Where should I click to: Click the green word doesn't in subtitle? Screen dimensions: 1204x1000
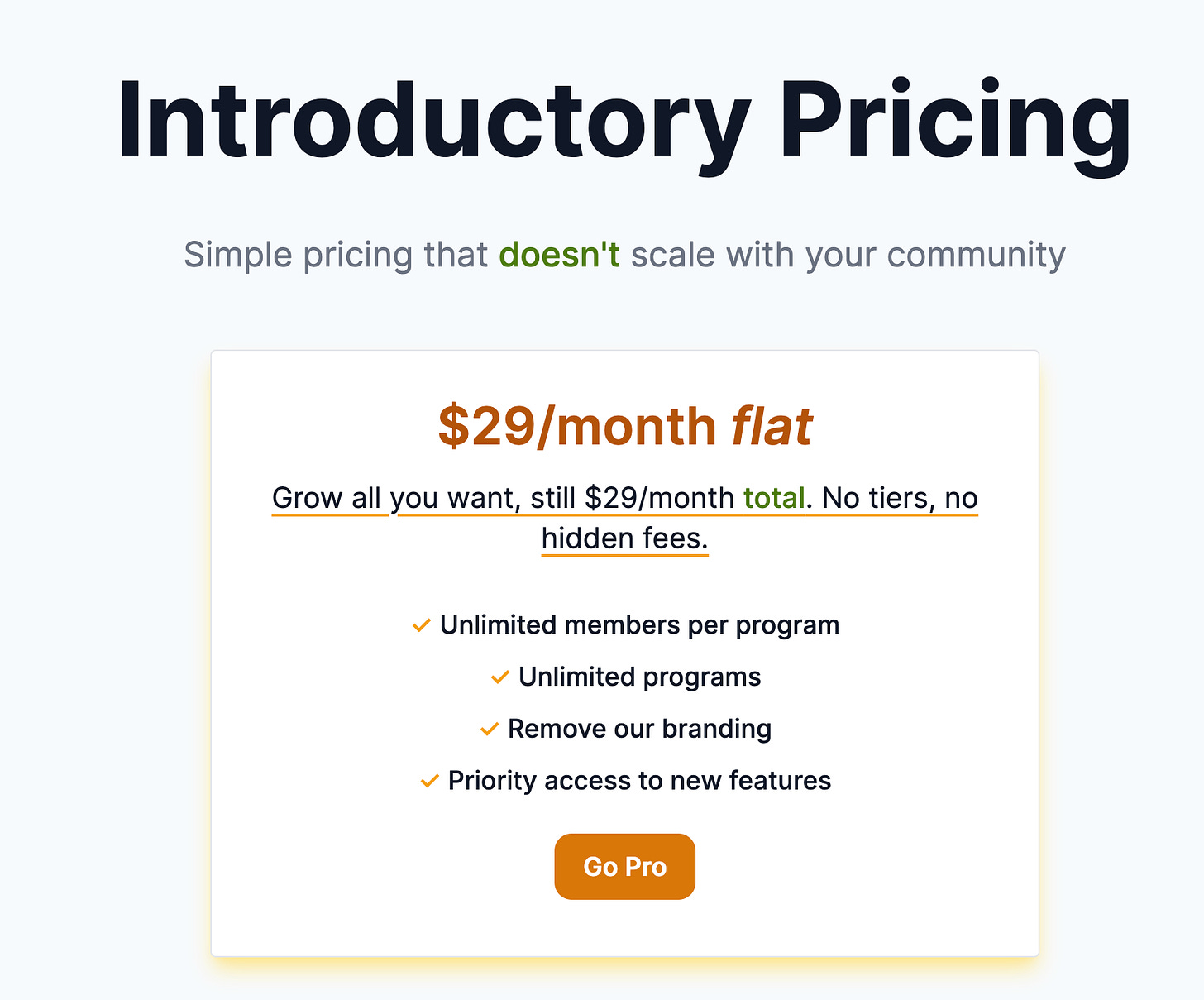560,254
